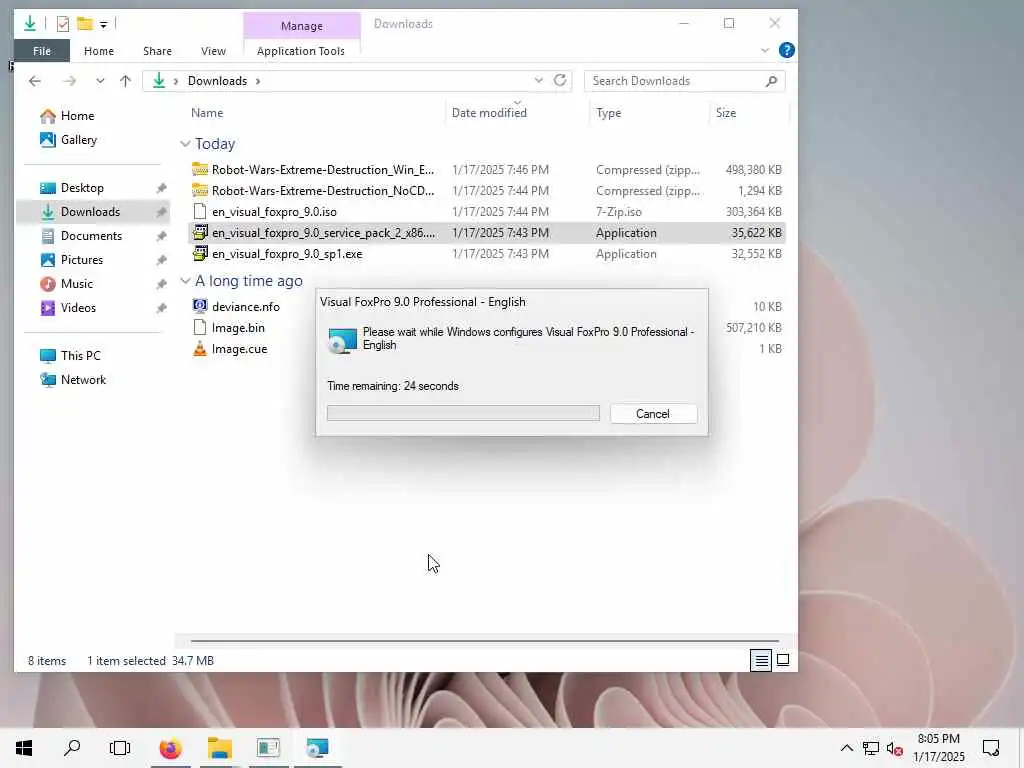Click the New folder quick access icon
Viewport: 1024px width, 768px height.
pos(84,24)
